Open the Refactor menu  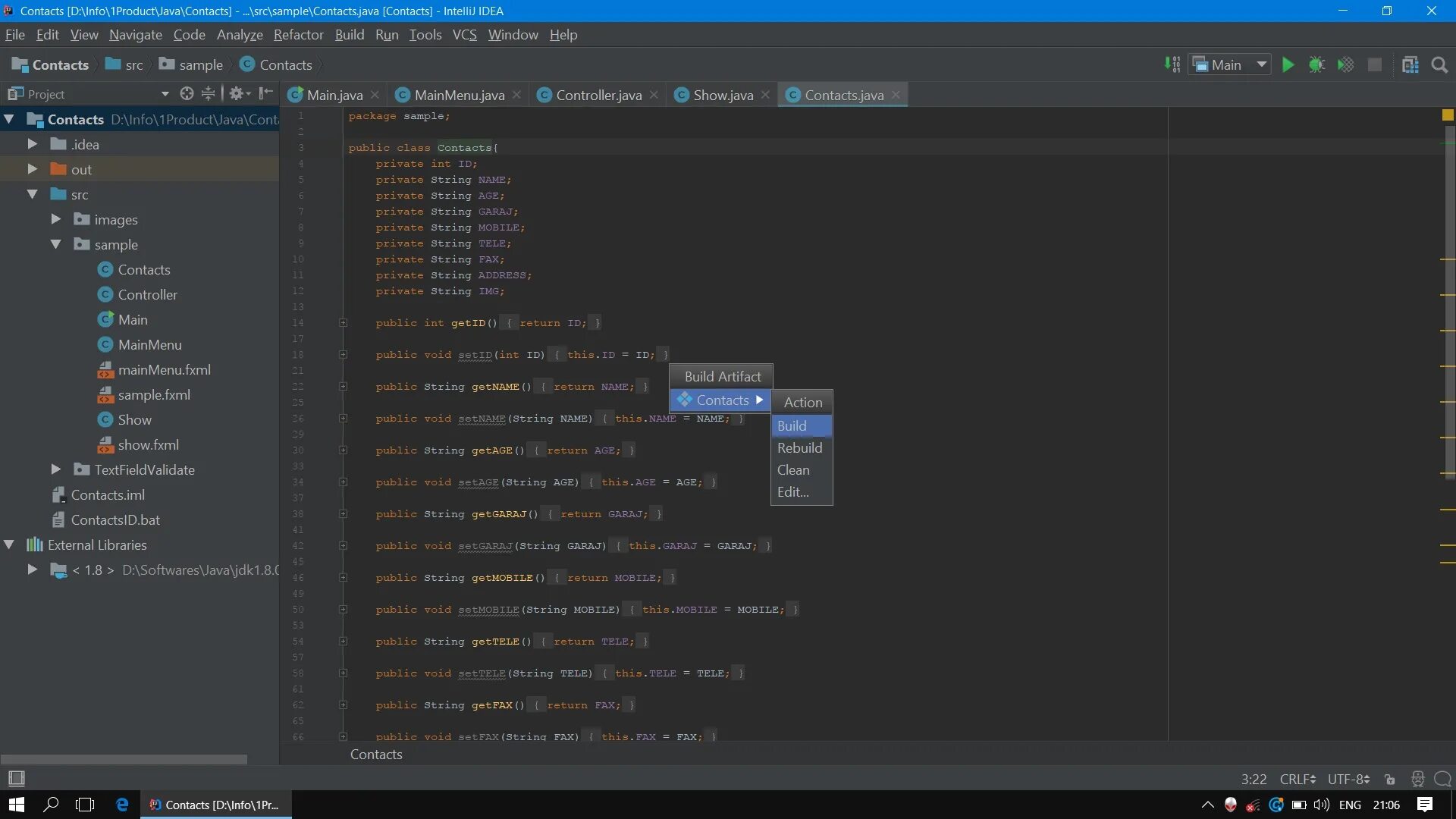pyautogui.click(x=298, y=35)
